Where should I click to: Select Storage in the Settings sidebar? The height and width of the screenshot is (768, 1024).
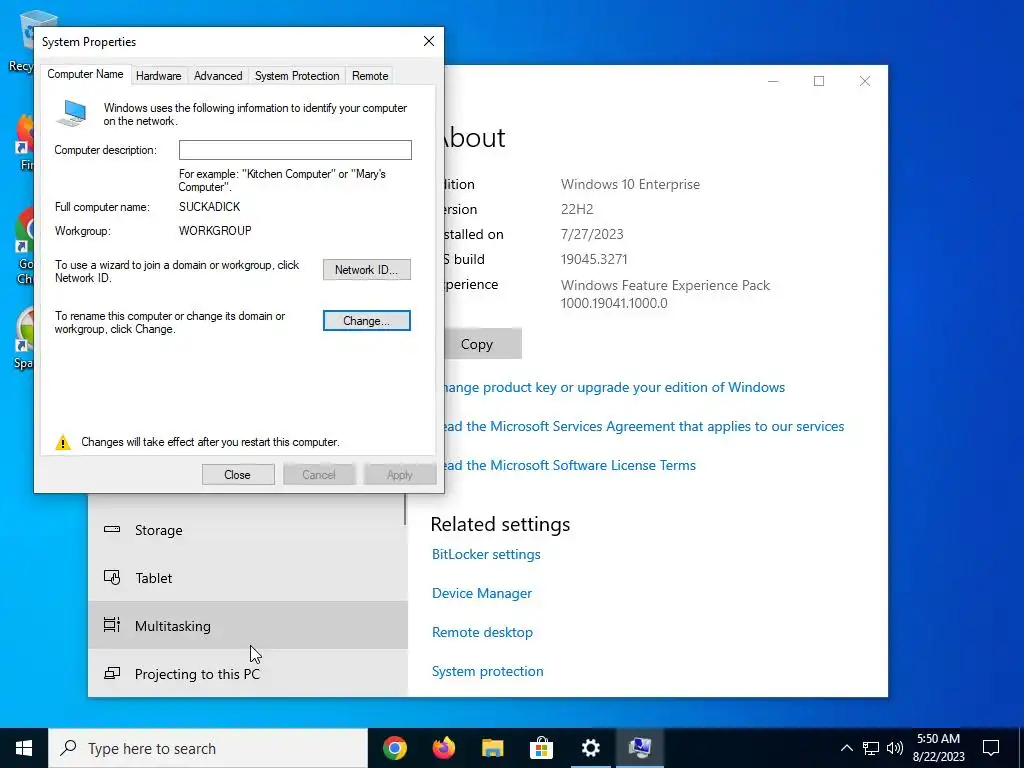coord(247,530)
